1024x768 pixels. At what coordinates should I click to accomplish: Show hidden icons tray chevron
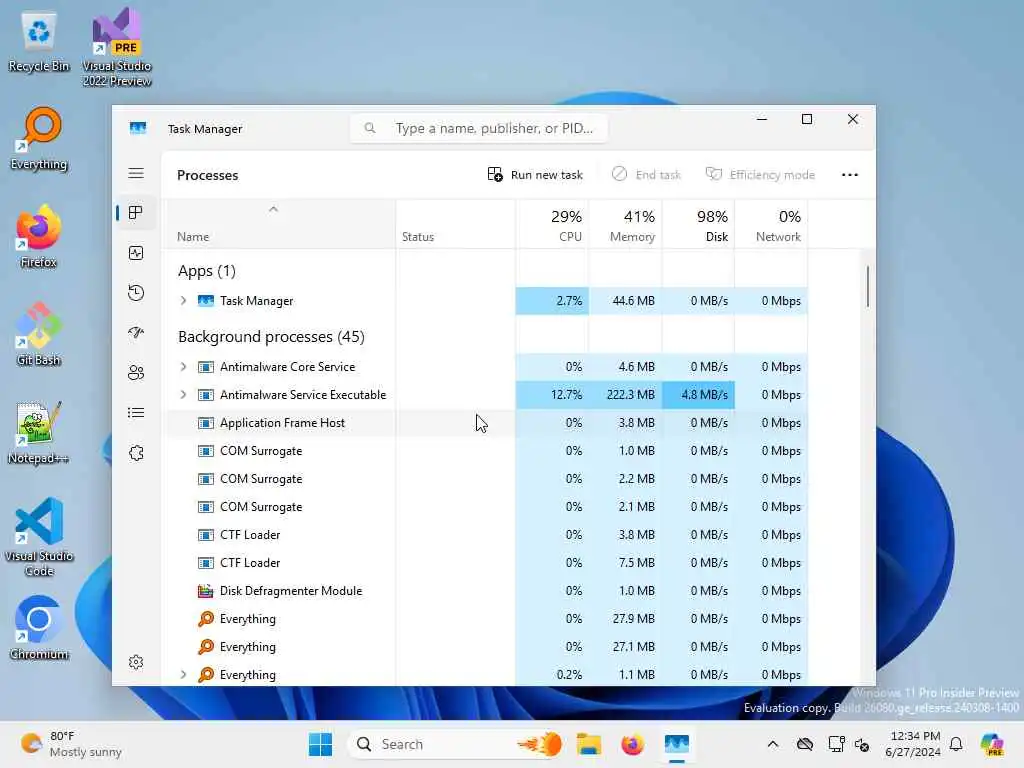pyautogui.click(x=773, y=744)
